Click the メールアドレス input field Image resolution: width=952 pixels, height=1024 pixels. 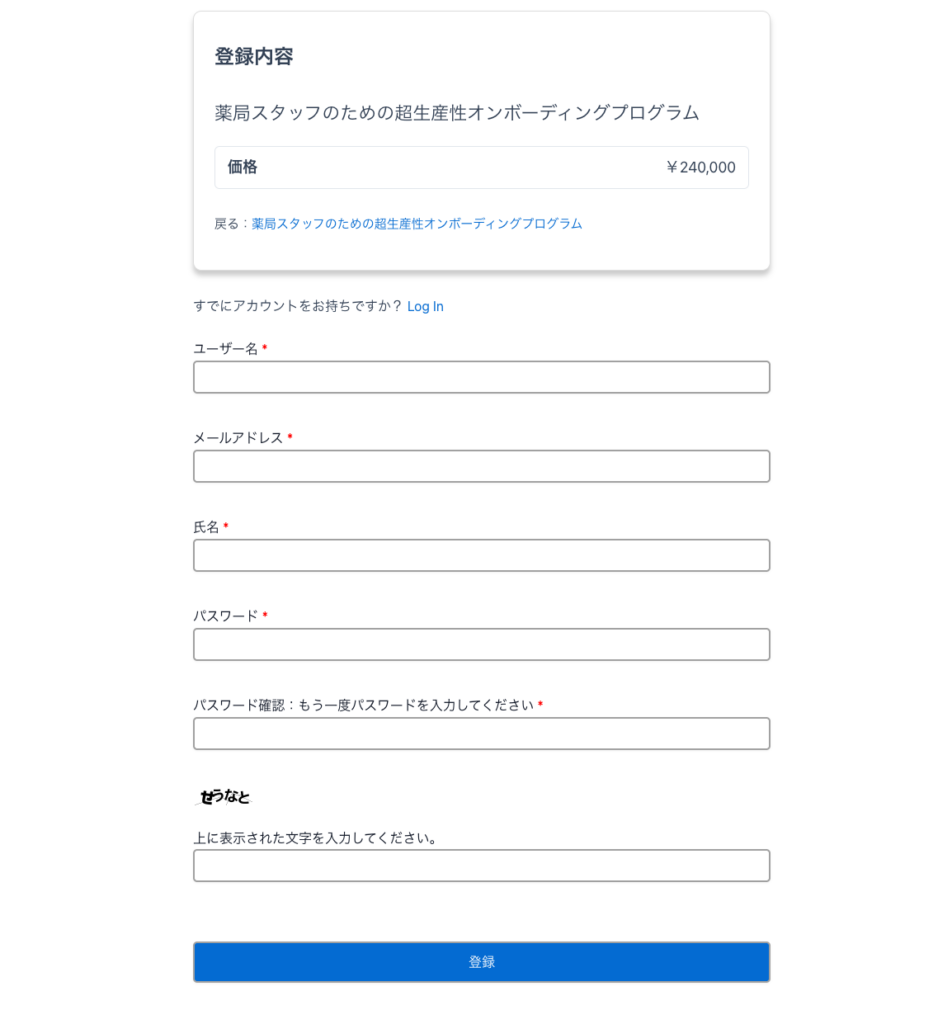coord(481,466)
